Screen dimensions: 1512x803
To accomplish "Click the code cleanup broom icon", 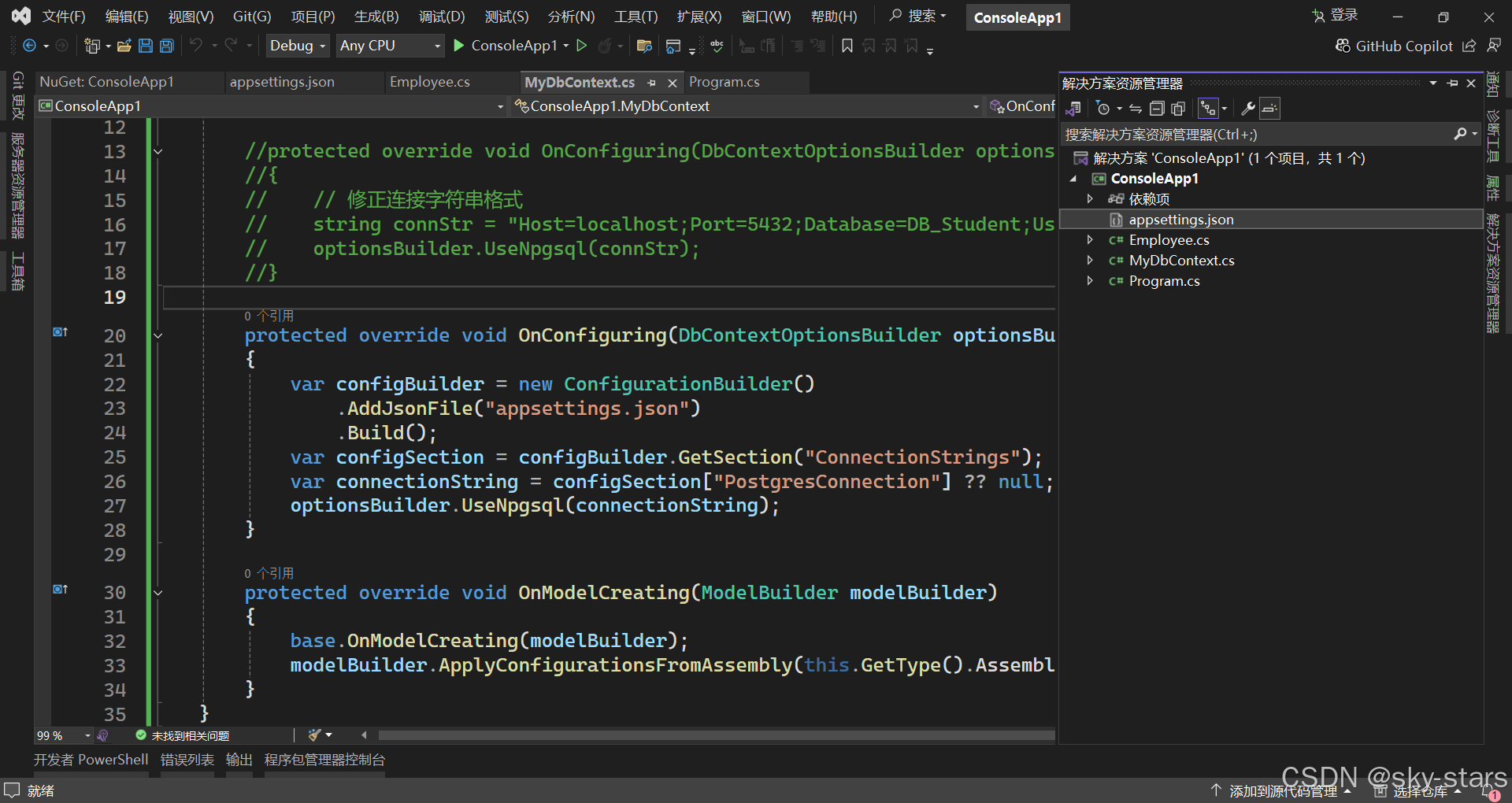I will pos(315,735).
